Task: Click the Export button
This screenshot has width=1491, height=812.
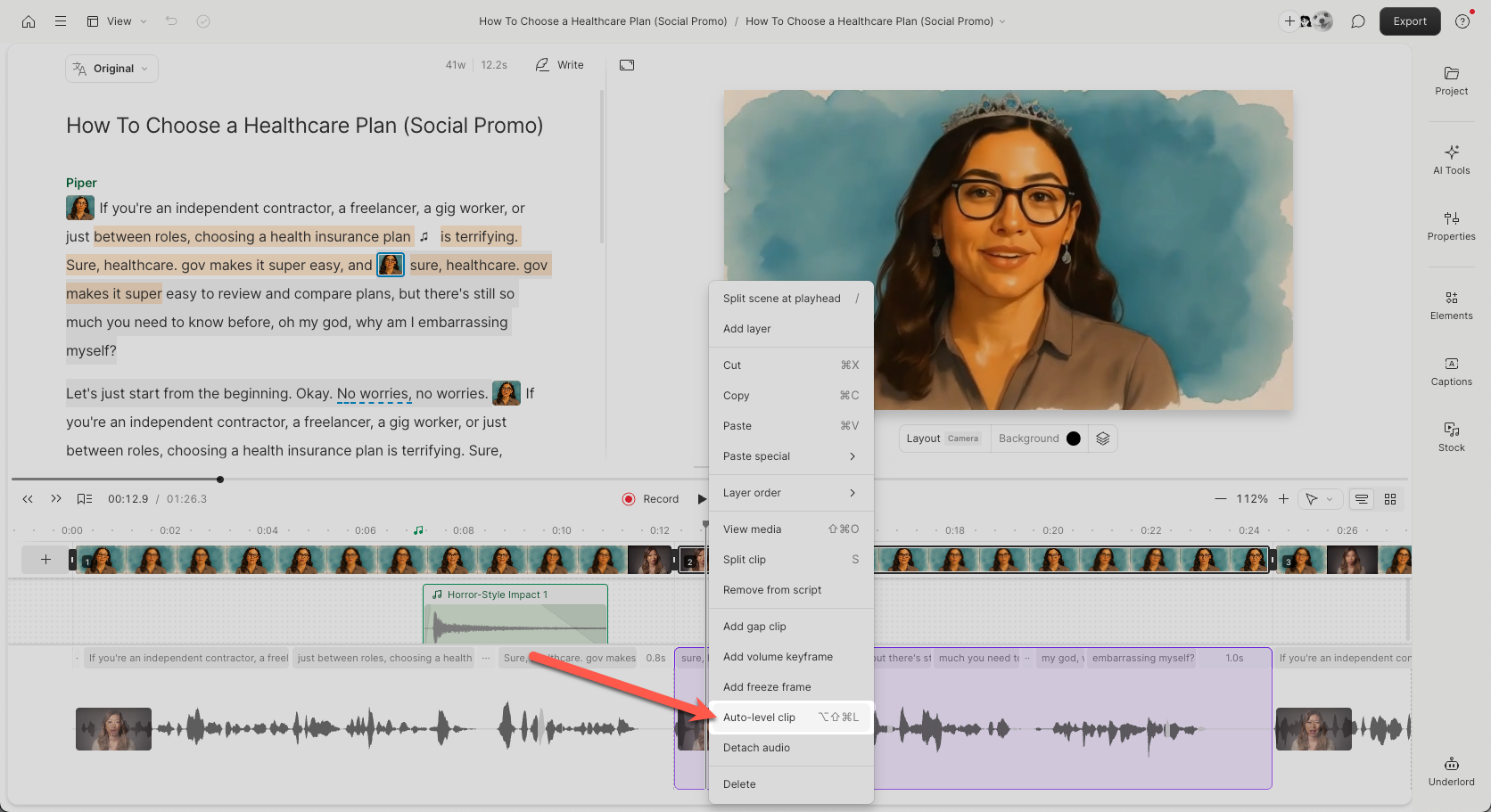Action: pyautogui.click(x=1409, y=21)
